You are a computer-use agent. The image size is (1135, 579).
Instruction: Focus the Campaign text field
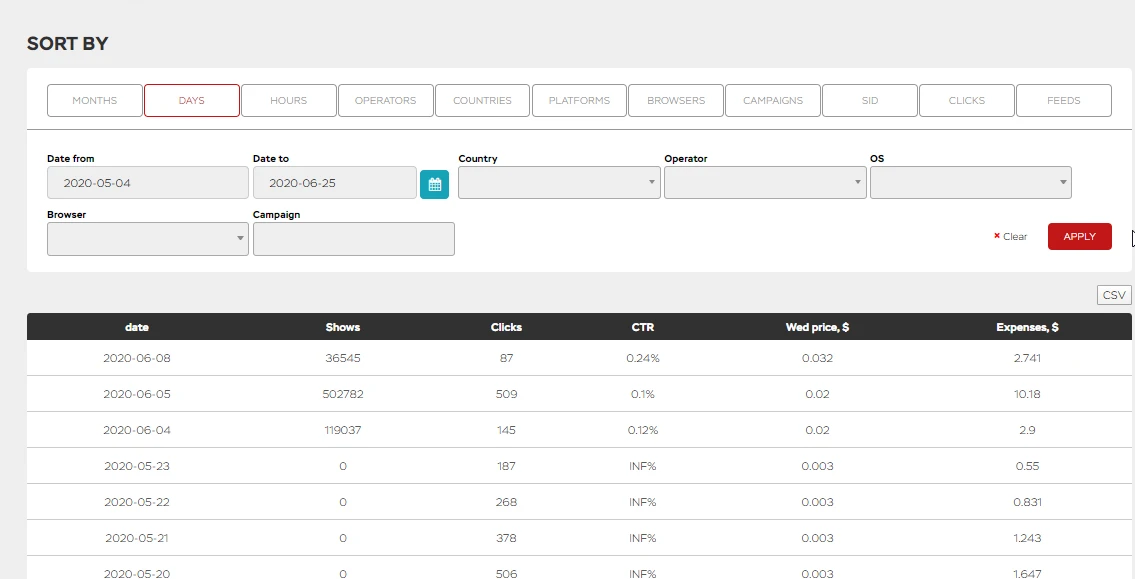354,239
